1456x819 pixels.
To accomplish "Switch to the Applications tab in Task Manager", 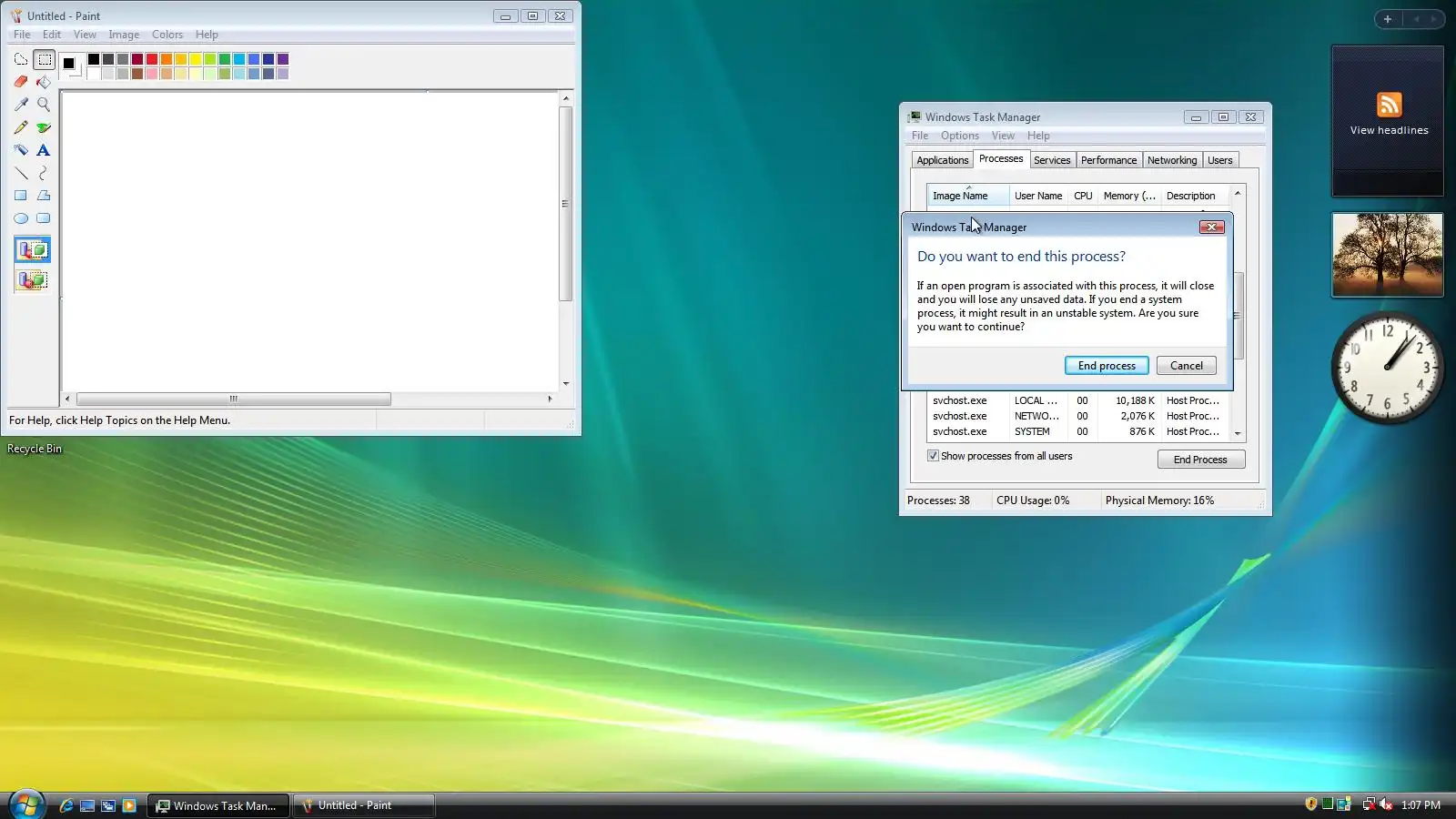I will 943,160.
